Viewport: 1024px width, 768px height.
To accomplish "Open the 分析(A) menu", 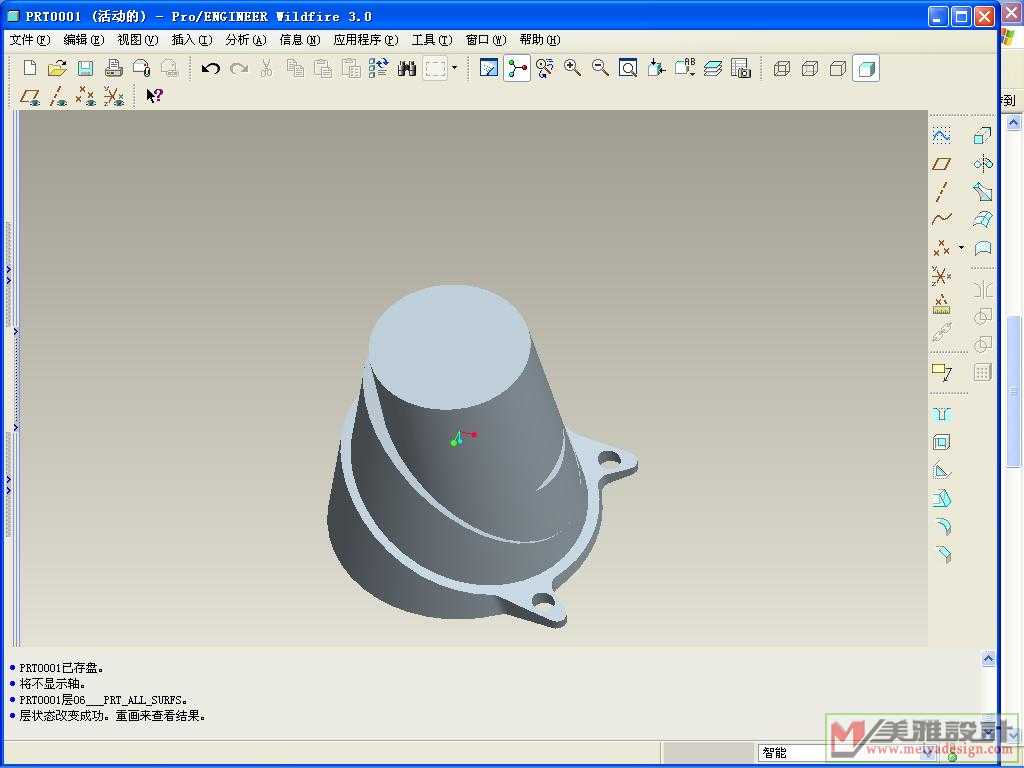I will pos(246,40).
